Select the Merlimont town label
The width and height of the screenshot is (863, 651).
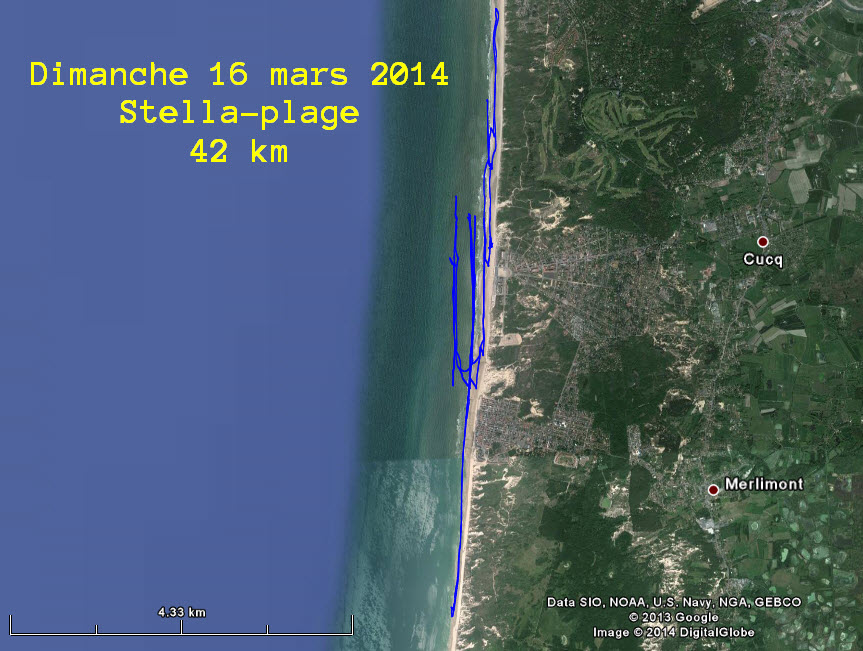[x=764, y=484]
